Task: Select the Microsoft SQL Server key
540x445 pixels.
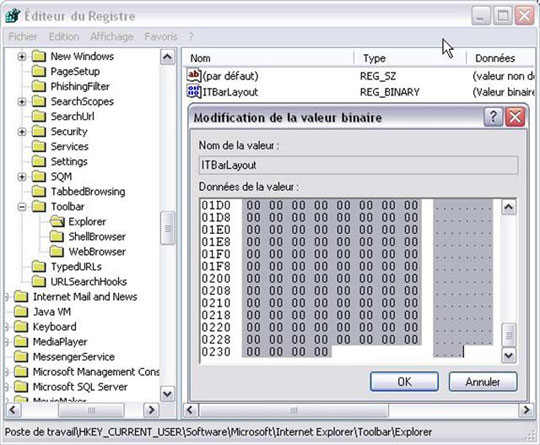Action: pos(80,387)
